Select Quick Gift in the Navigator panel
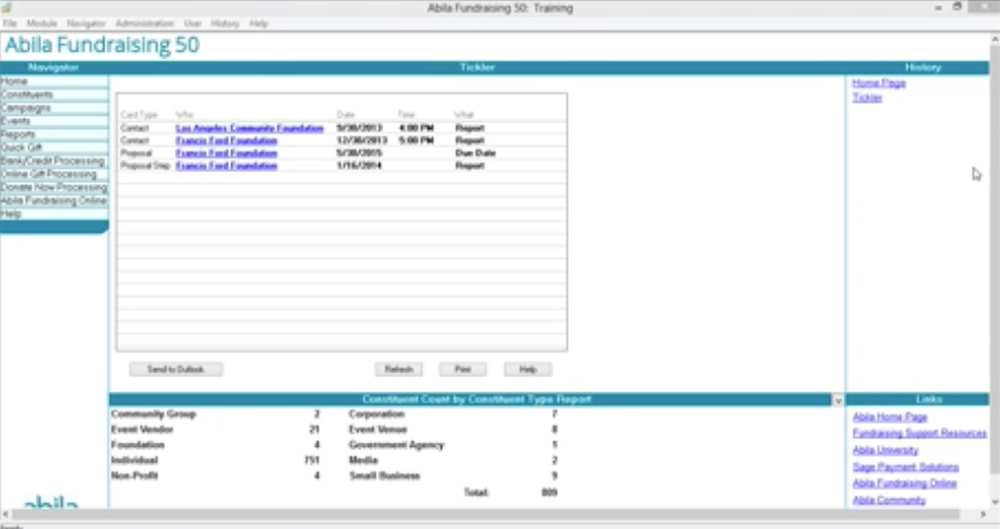1000x529 pixels. [54, 147]
